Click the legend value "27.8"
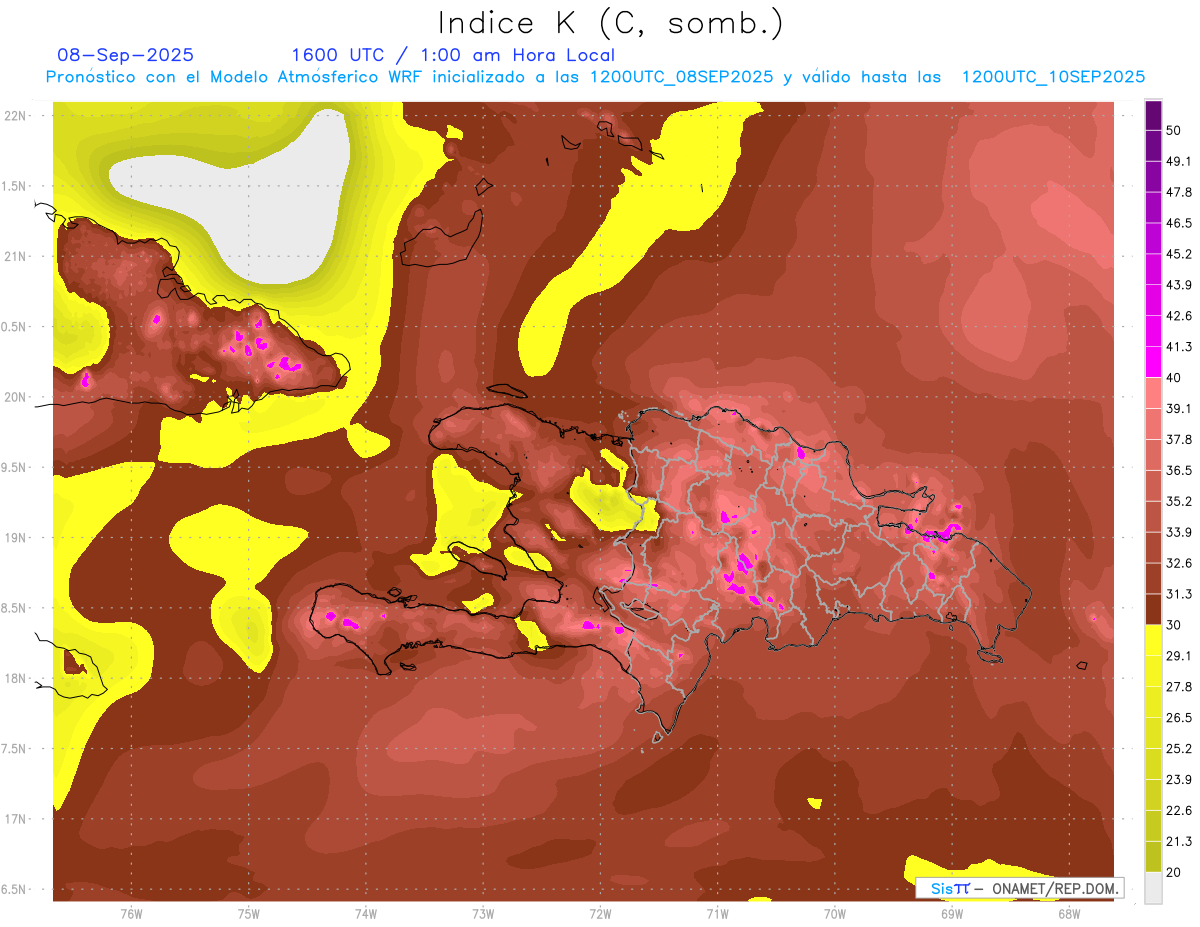1200x927 pixels. [x=1178, y=686]
